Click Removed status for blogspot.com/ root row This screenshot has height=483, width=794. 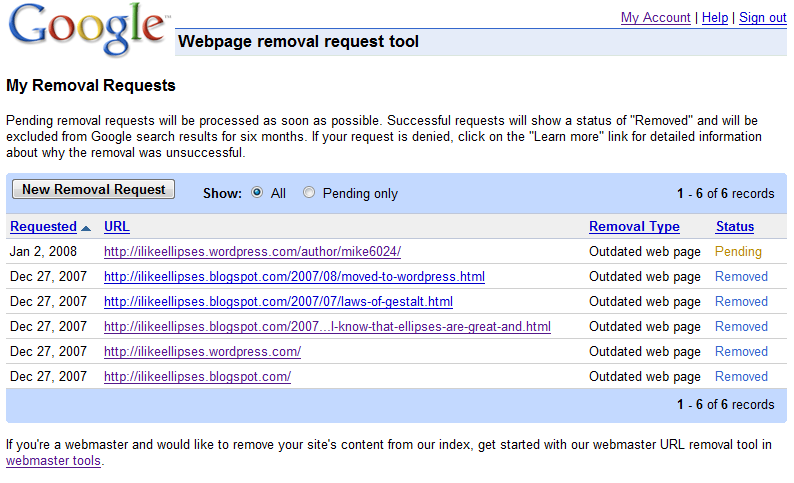[x=741, y=377]
